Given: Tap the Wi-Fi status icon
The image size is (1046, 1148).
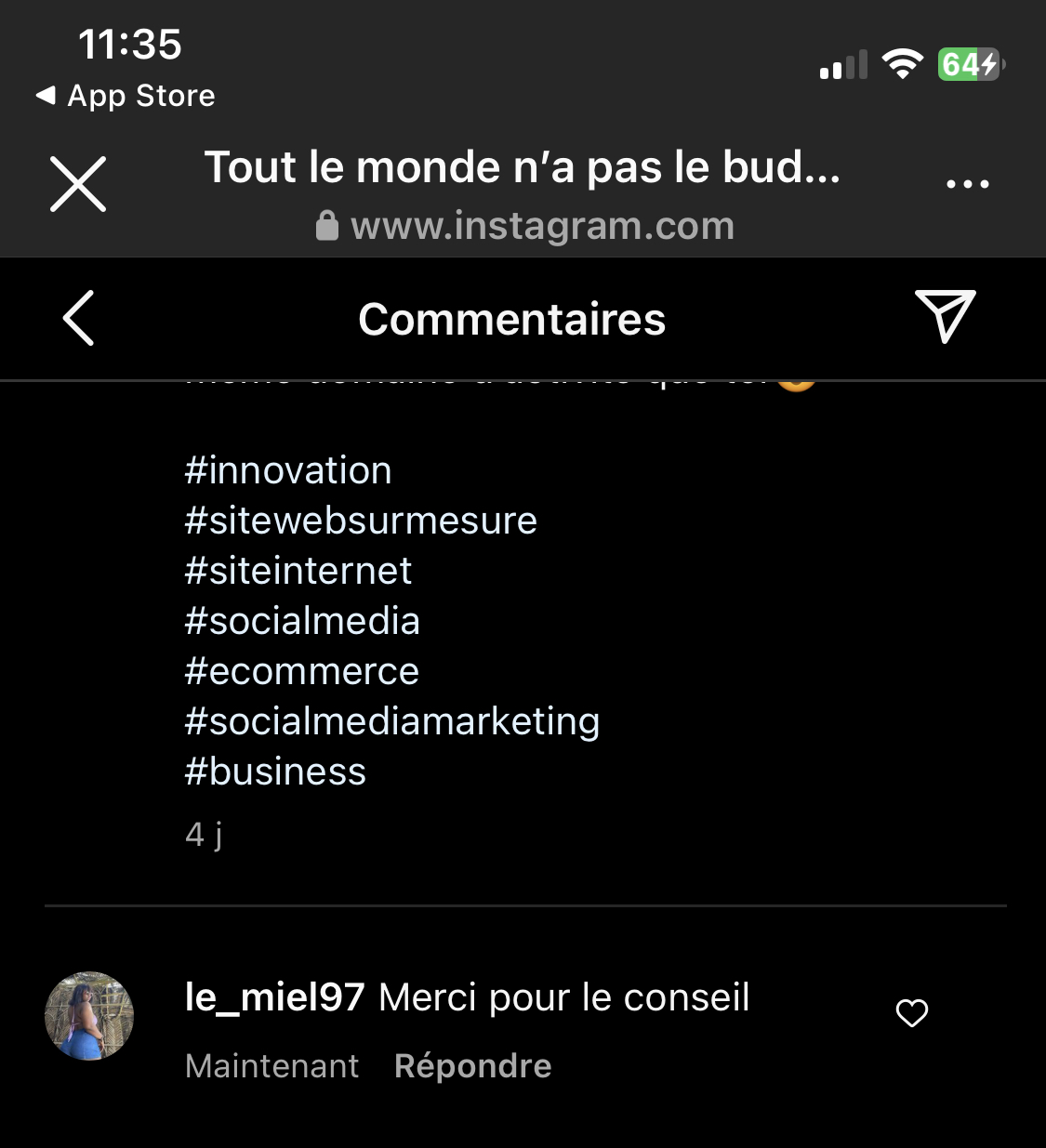Looking at the screenshot, I should click(902, 64).
